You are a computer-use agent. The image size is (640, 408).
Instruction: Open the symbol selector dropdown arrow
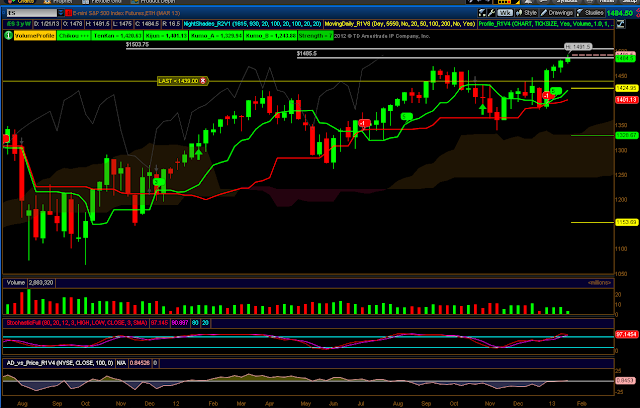coord(61,13)
